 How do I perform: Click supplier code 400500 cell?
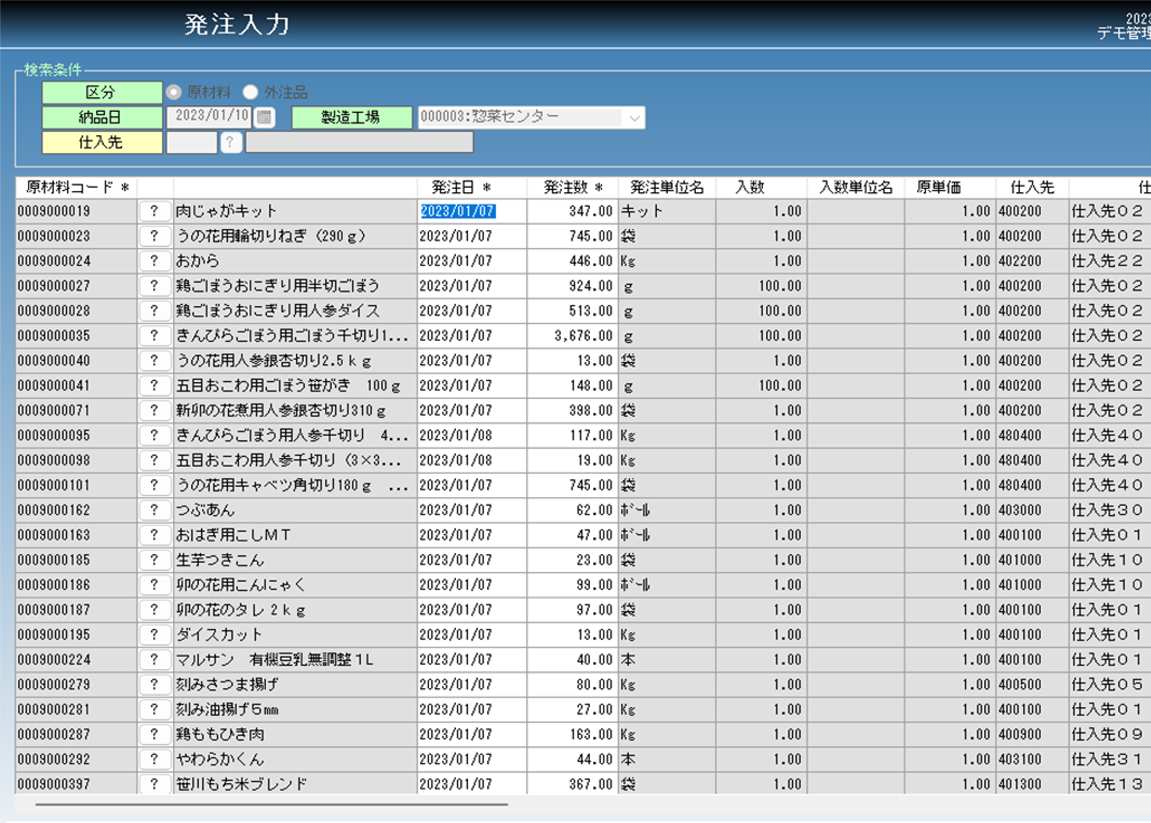click(1032, 685)
